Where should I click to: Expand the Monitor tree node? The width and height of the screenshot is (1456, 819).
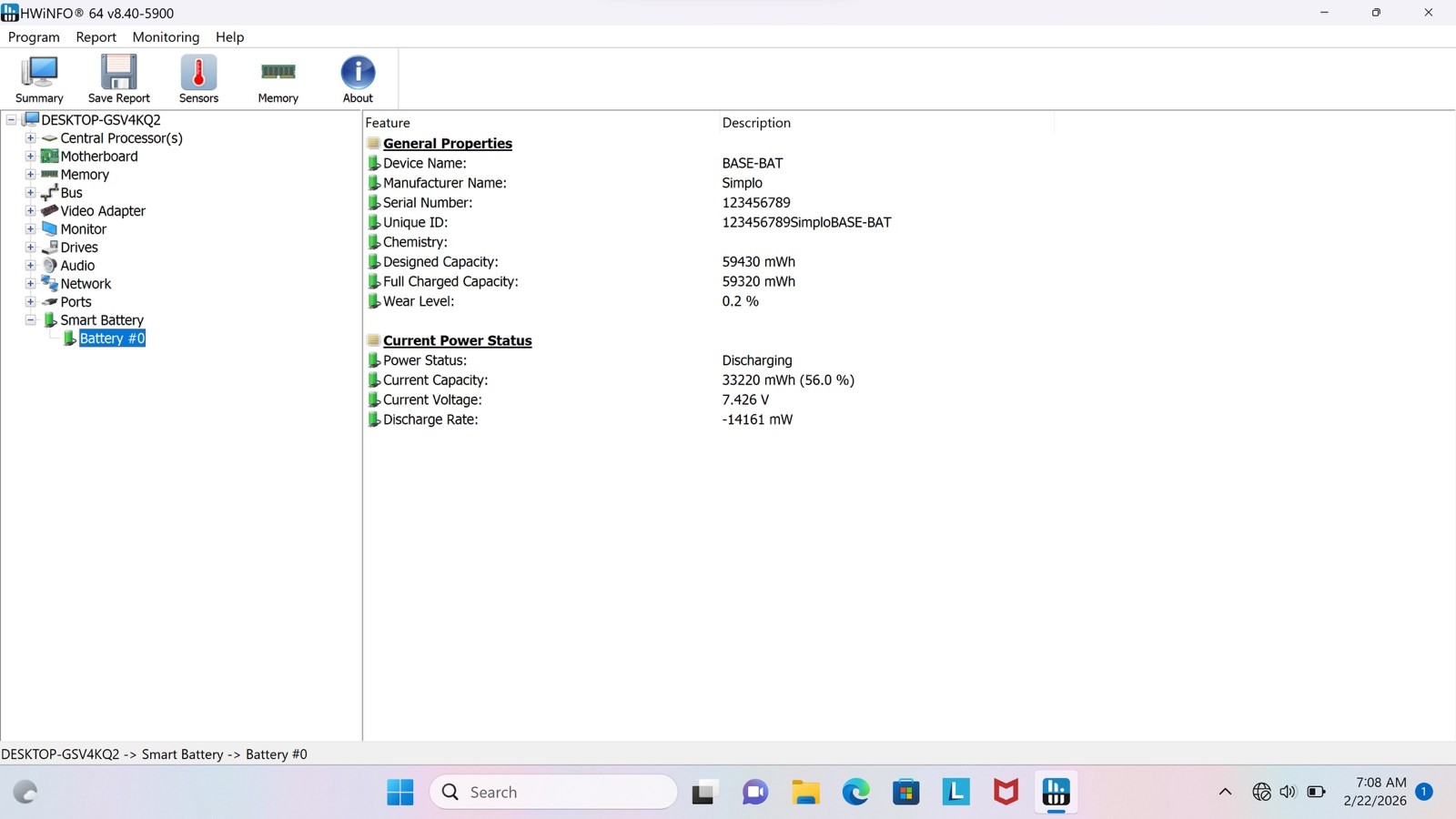click(30, 229)
